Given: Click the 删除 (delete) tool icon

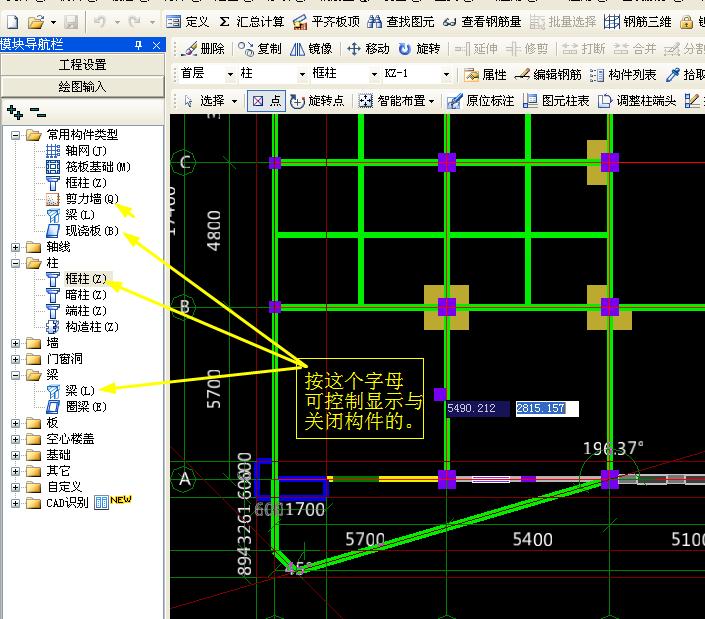Looking at the screenshot, I should [190, 49].
